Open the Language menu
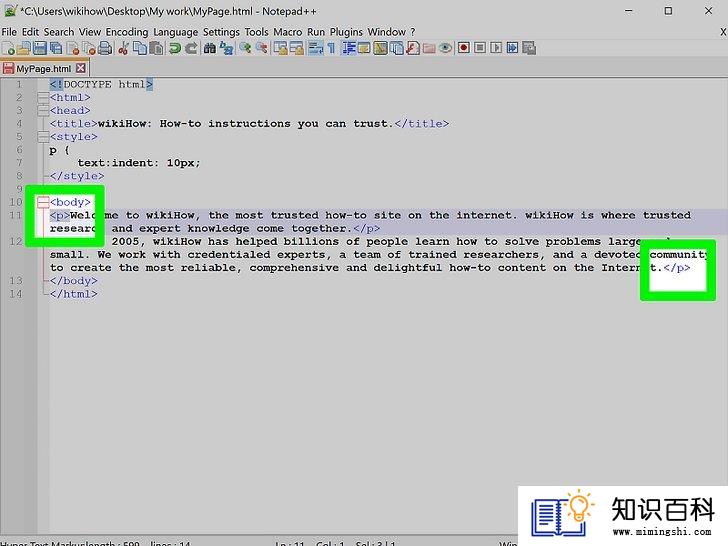This screenshot has width=728, height=546. [176, 32]
